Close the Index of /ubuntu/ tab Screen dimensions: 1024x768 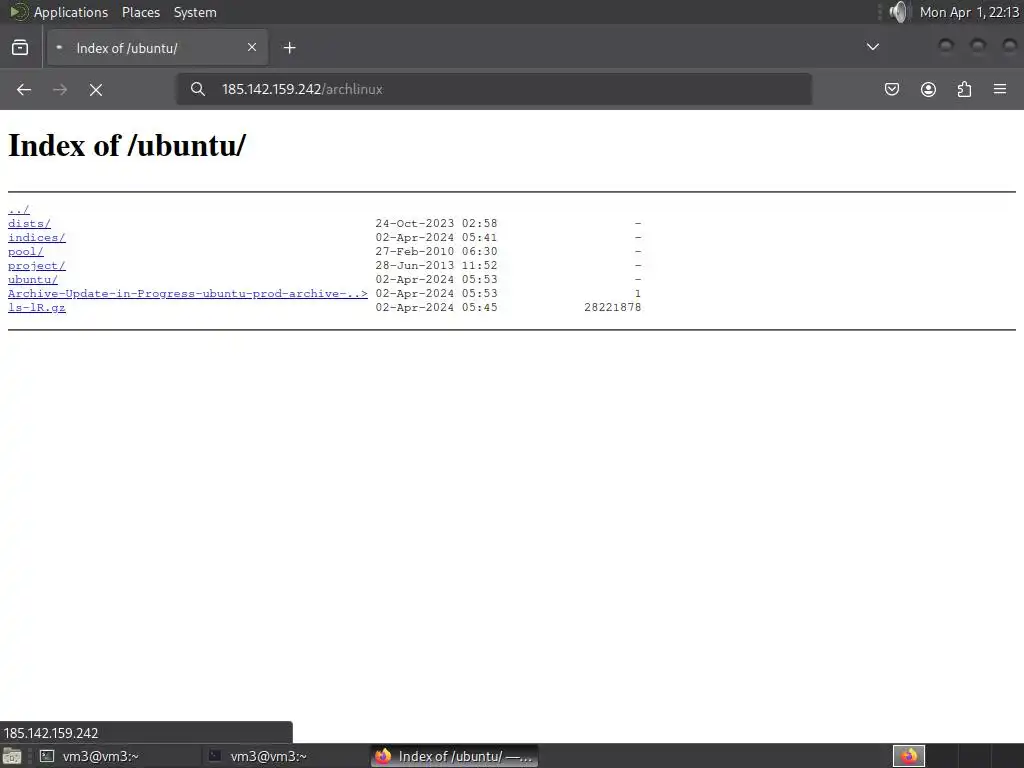pyautogui.click(x=252, y=47)
